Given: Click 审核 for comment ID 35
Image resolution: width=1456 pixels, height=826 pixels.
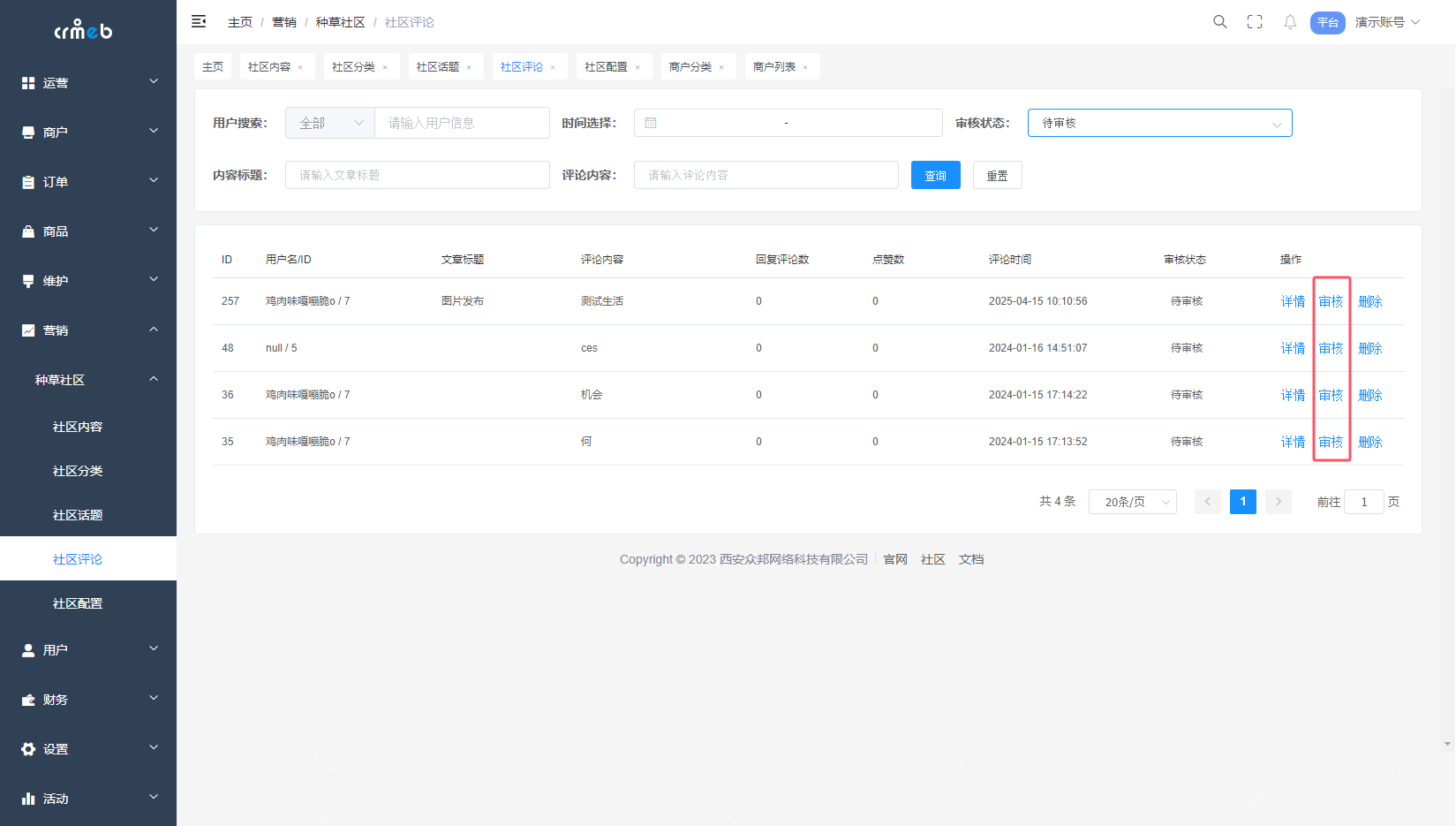Looking at the screenshot, I should click(x=1331, y=442).
